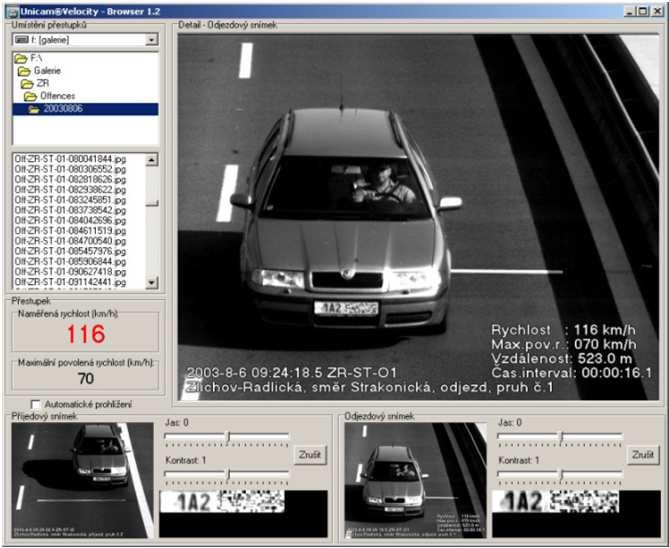Screen dimensions: 669x548
Task: Adjust Jas slider for Příjezdový snímek
Action: coord(227,437)
